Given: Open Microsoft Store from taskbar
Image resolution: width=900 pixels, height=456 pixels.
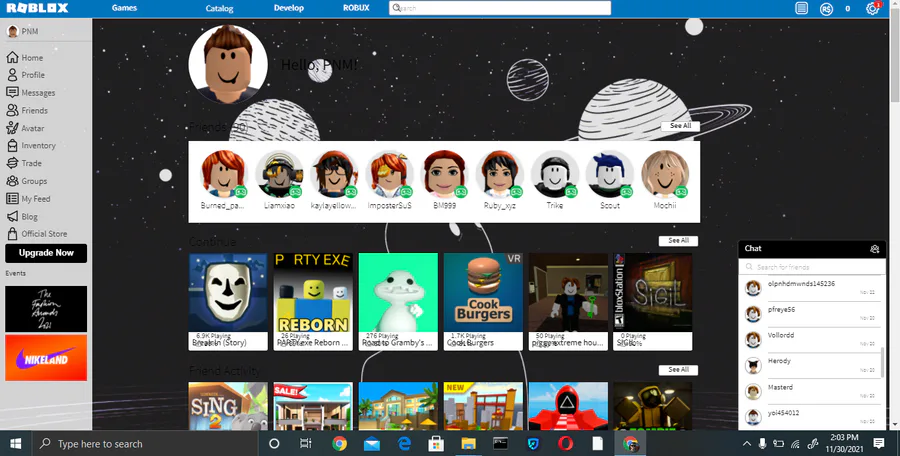Looking at the screenshot, I should [x=436, y=443].
